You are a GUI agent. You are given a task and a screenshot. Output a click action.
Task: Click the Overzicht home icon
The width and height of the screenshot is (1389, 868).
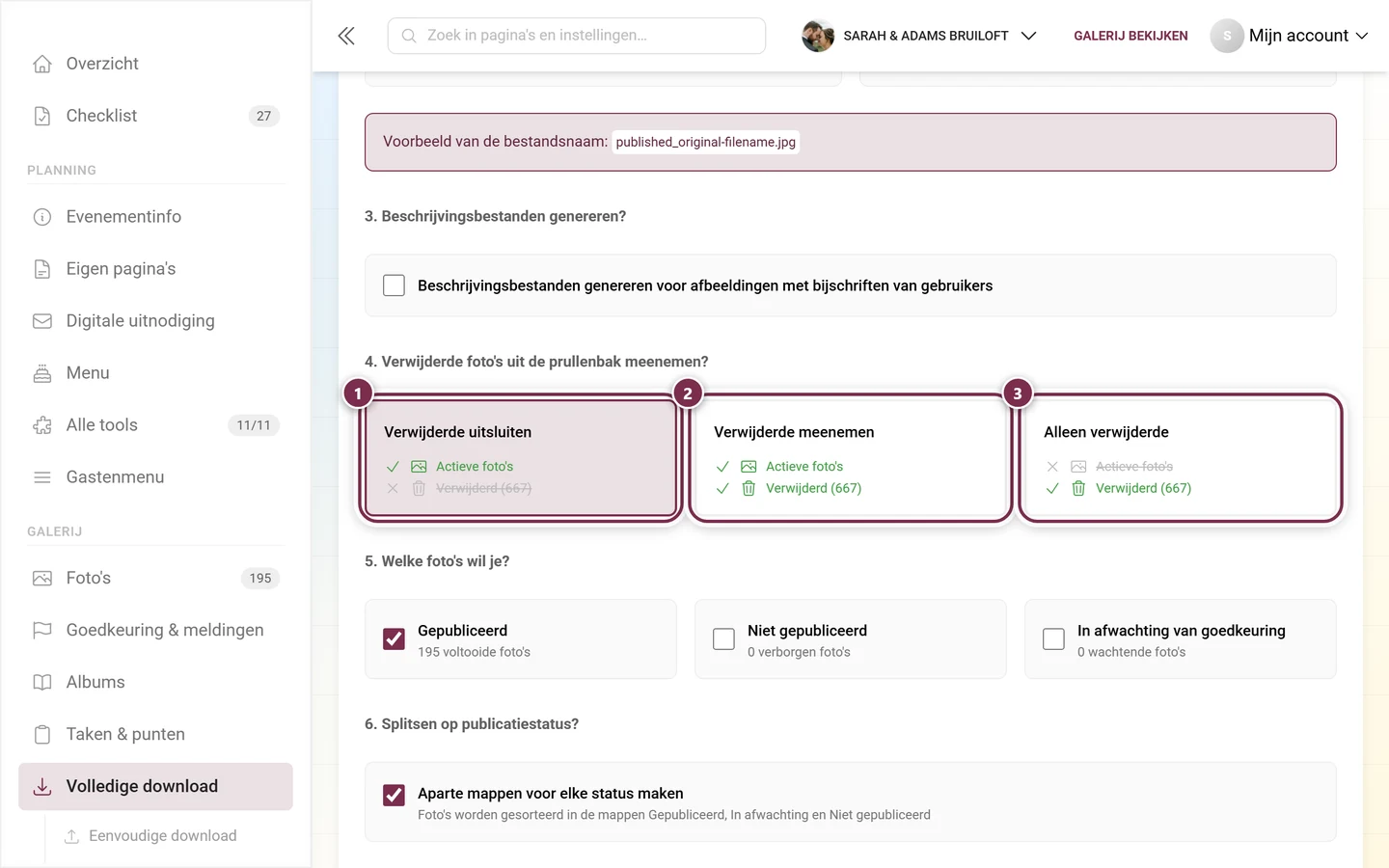point(42,64)
